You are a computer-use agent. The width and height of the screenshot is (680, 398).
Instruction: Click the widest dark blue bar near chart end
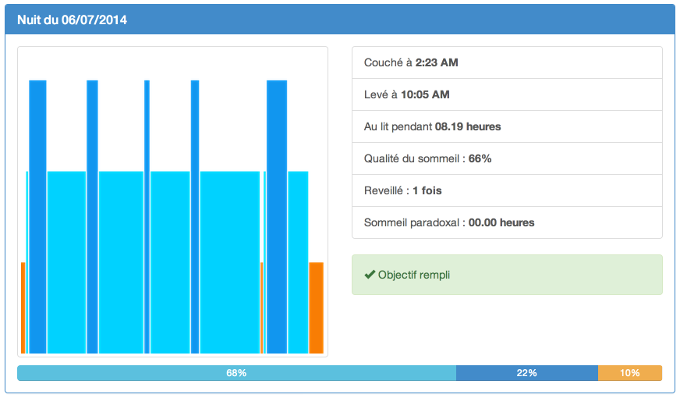click(277, 217)
